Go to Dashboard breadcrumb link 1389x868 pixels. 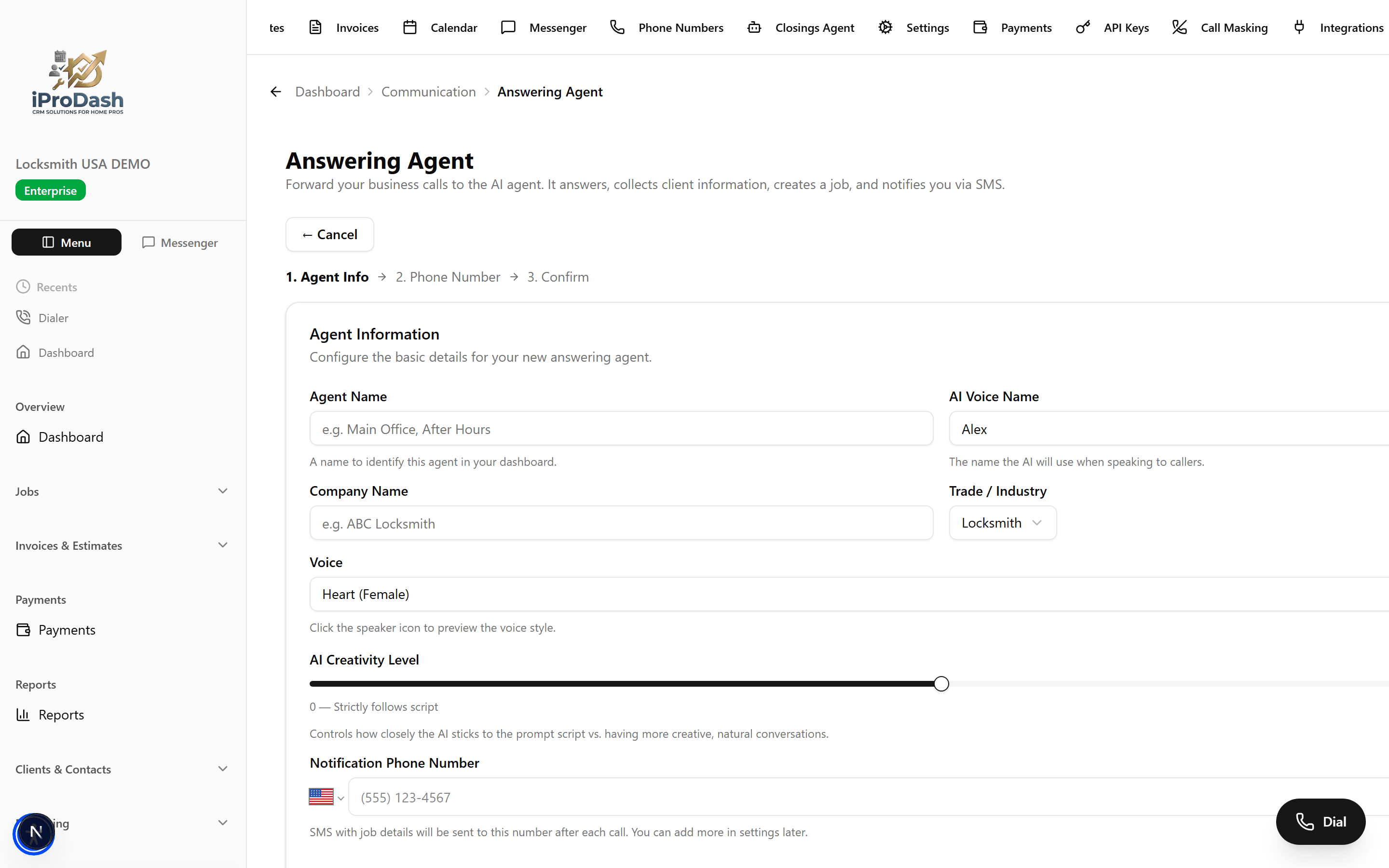327,92
